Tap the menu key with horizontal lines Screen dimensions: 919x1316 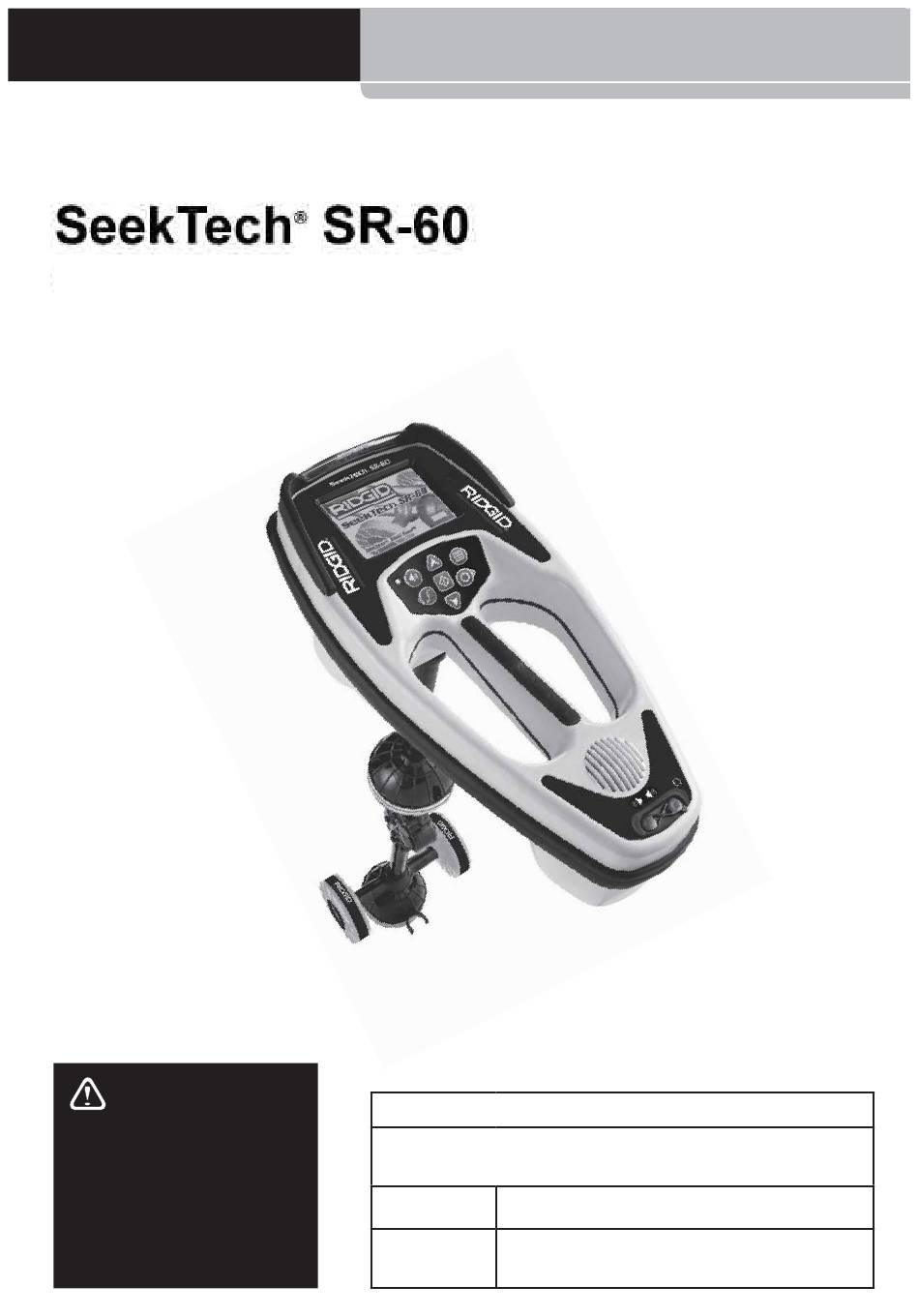coord(457,556)
